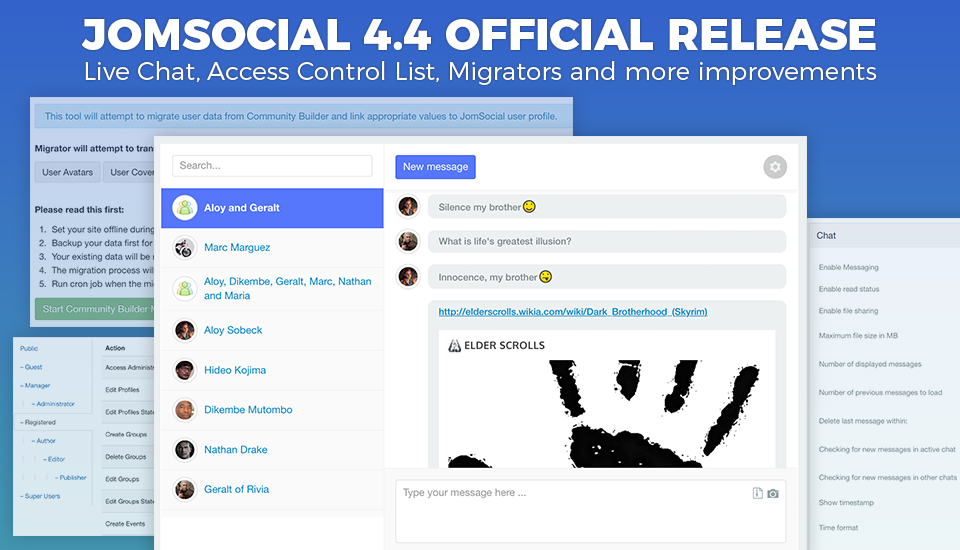Select Guest group in ACL tree
Screen dimensions: 960x550
(31, 367)
